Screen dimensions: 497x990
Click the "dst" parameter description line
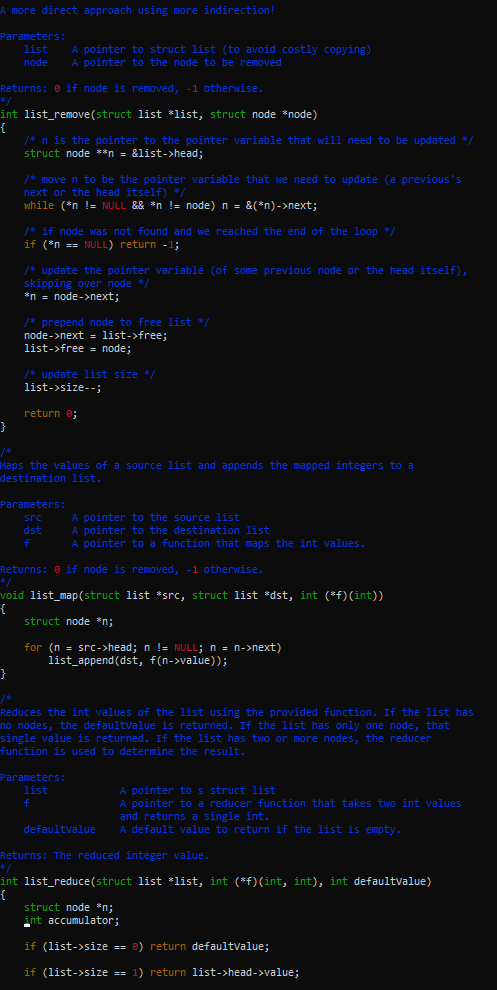tap(147, 530)
